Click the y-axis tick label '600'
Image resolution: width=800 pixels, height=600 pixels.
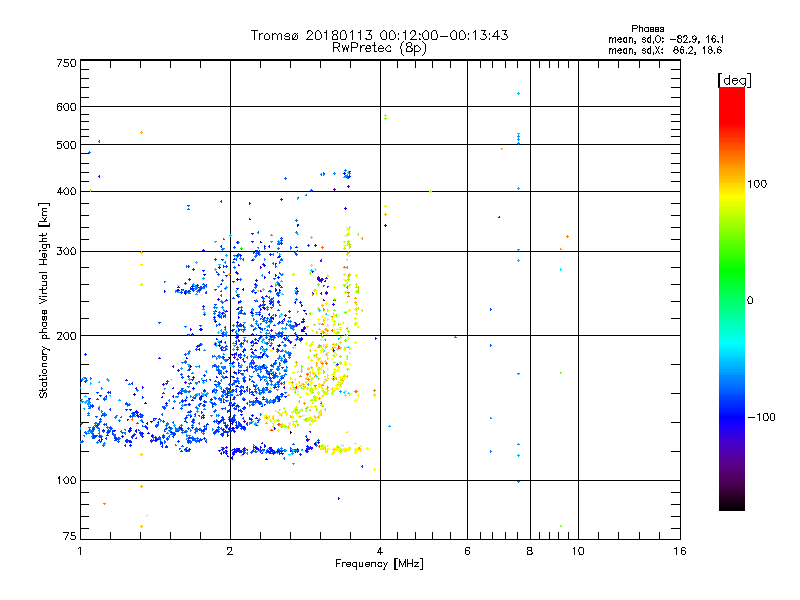click(x=67, y=107)
